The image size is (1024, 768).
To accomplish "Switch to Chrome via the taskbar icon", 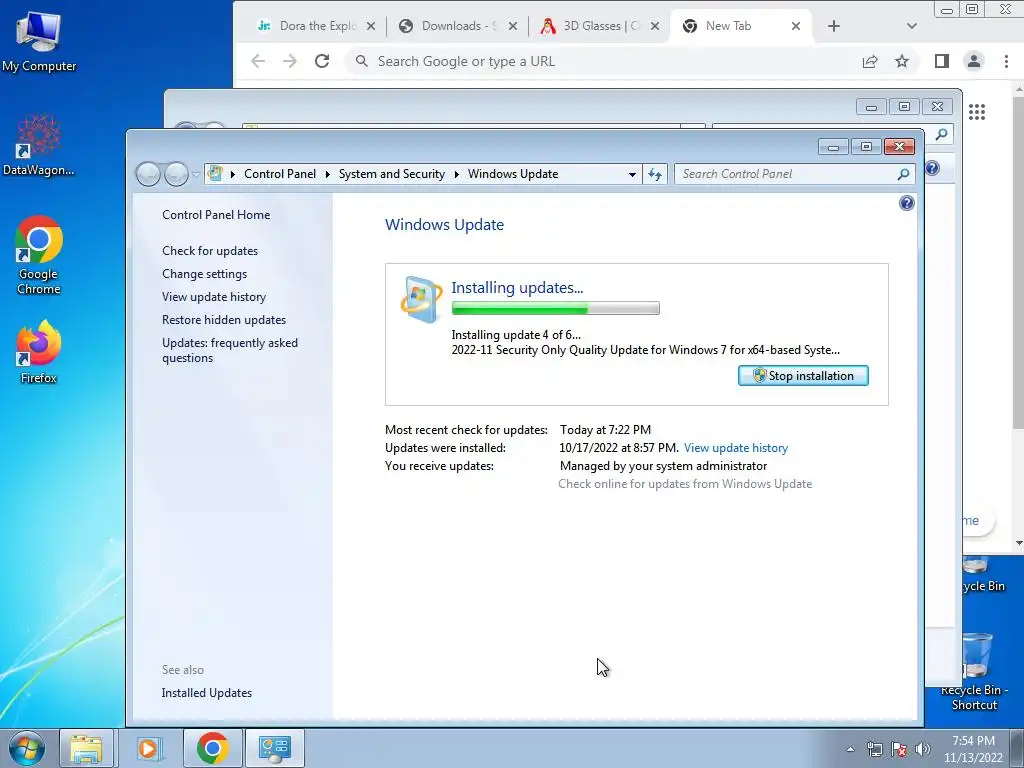I will click(x=212, y=748).
